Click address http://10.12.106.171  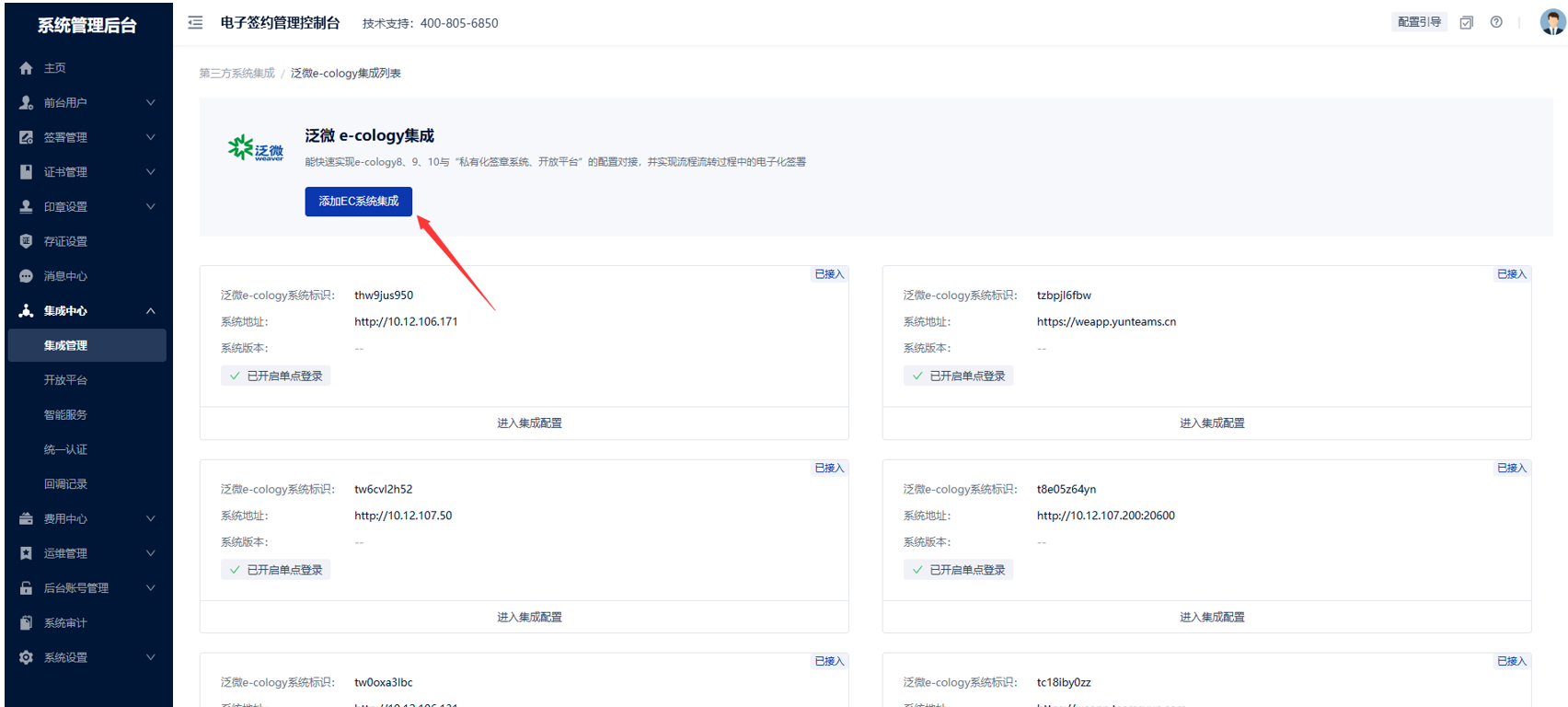click(406, 322)
